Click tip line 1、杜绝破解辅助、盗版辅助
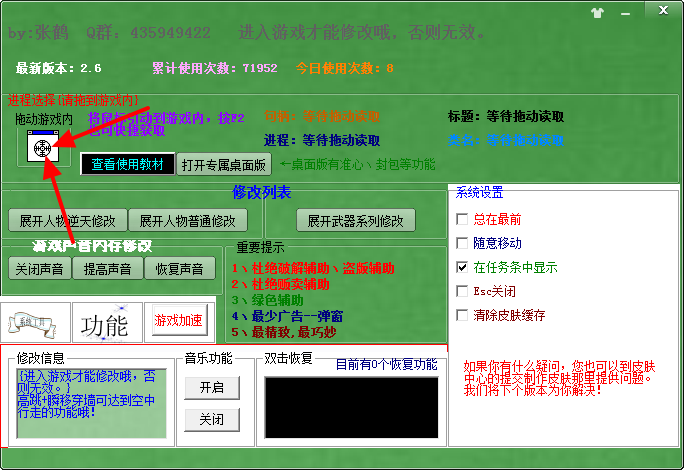Image resolution: width=684 pixels, height=470 pixels. point(313,268)
